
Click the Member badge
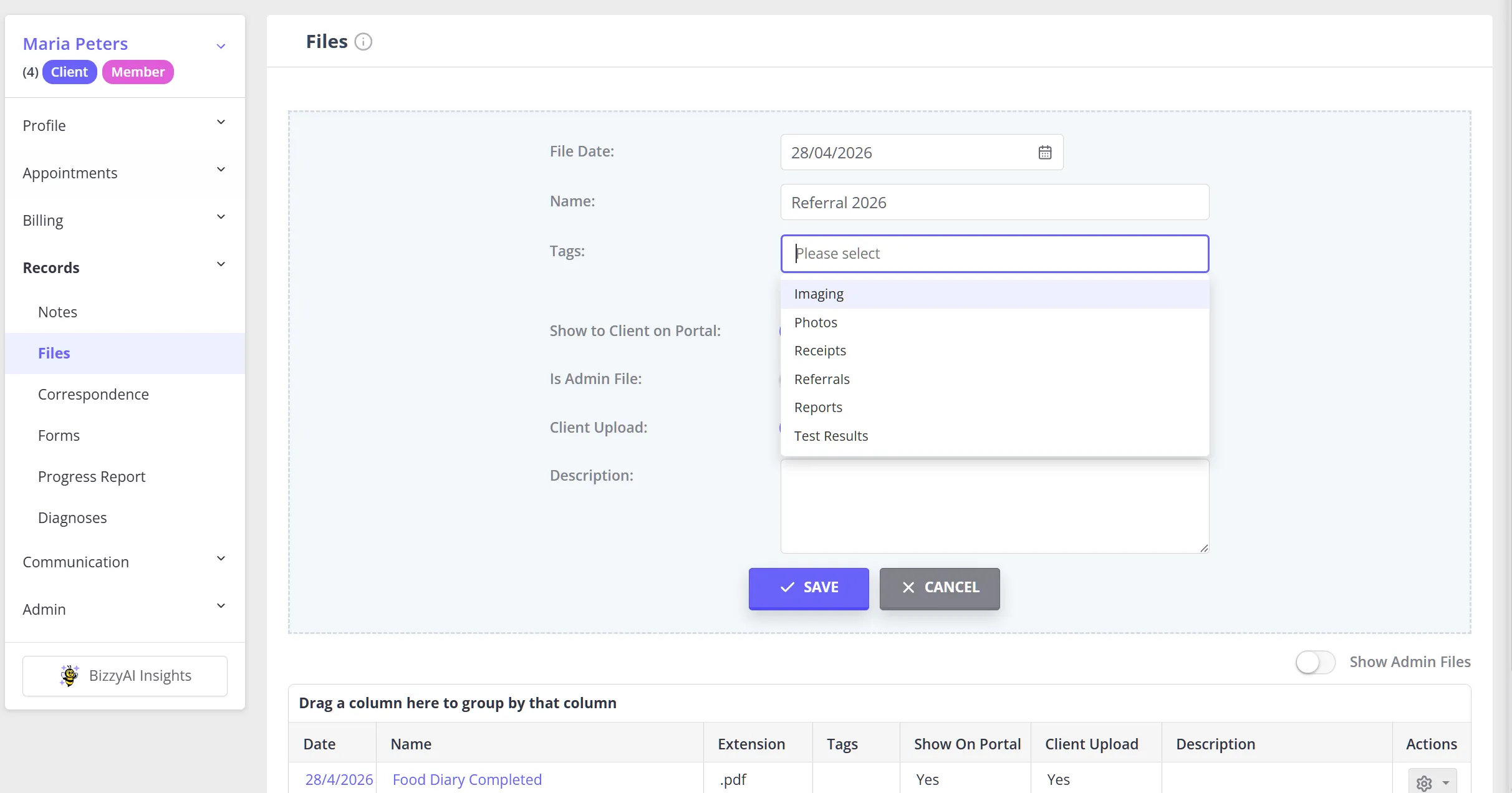[138, 72]
